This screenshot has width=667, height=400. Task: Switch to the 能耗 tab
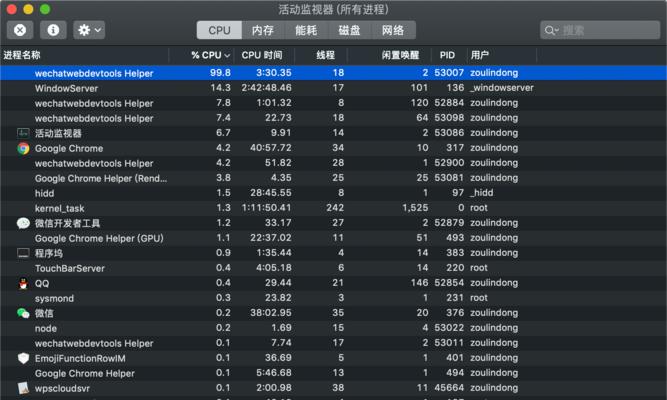point(306,30)
